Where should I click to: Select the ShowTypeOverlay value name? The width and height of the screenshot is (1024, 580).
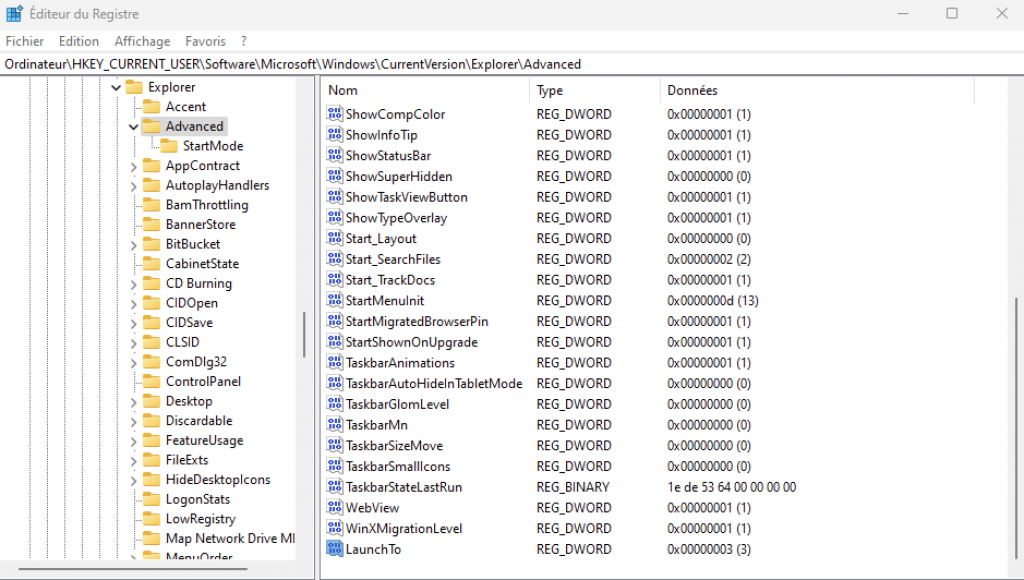(396, 218)
